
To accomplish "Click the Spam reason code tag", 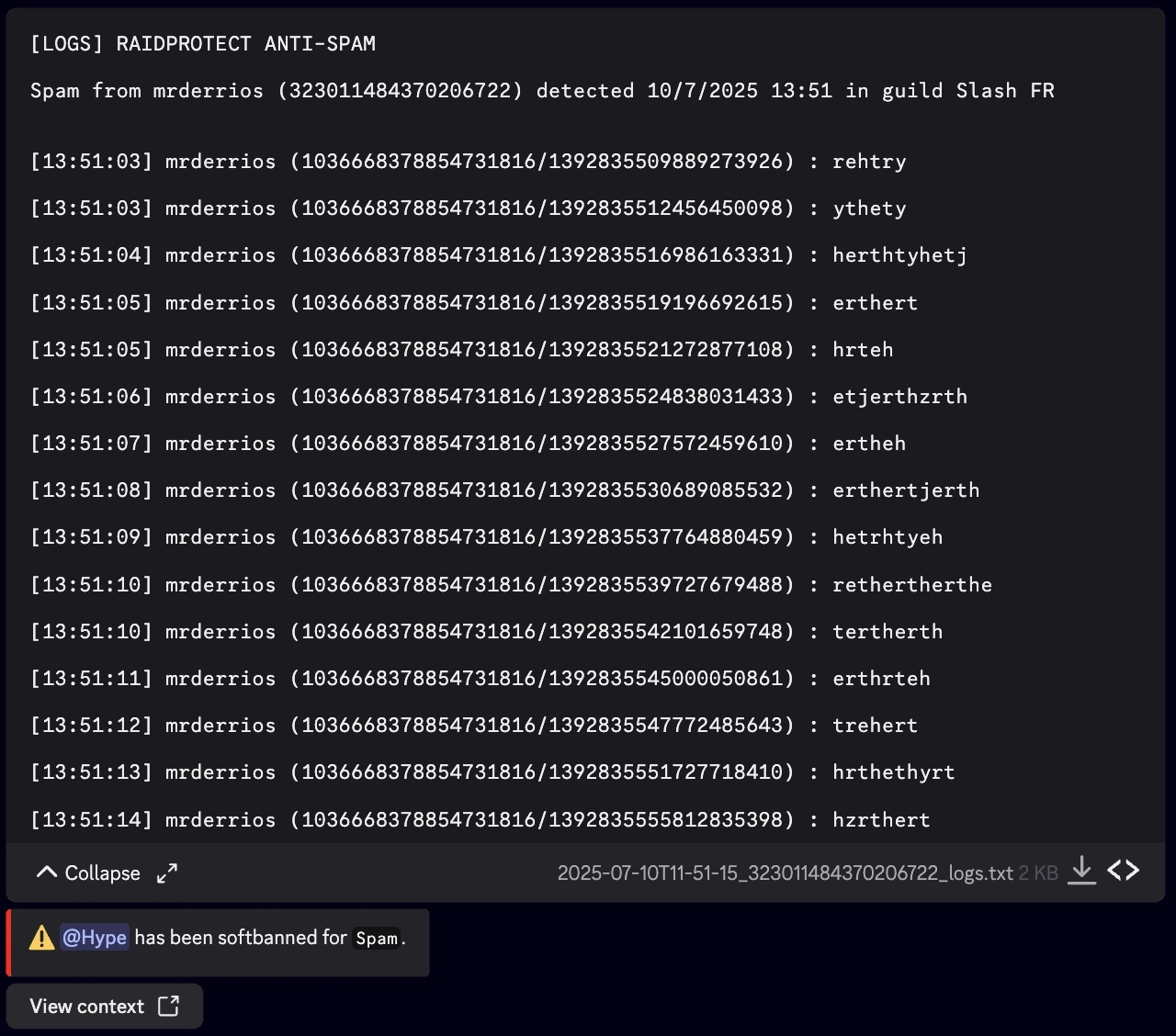I will (x=377, y=939).
